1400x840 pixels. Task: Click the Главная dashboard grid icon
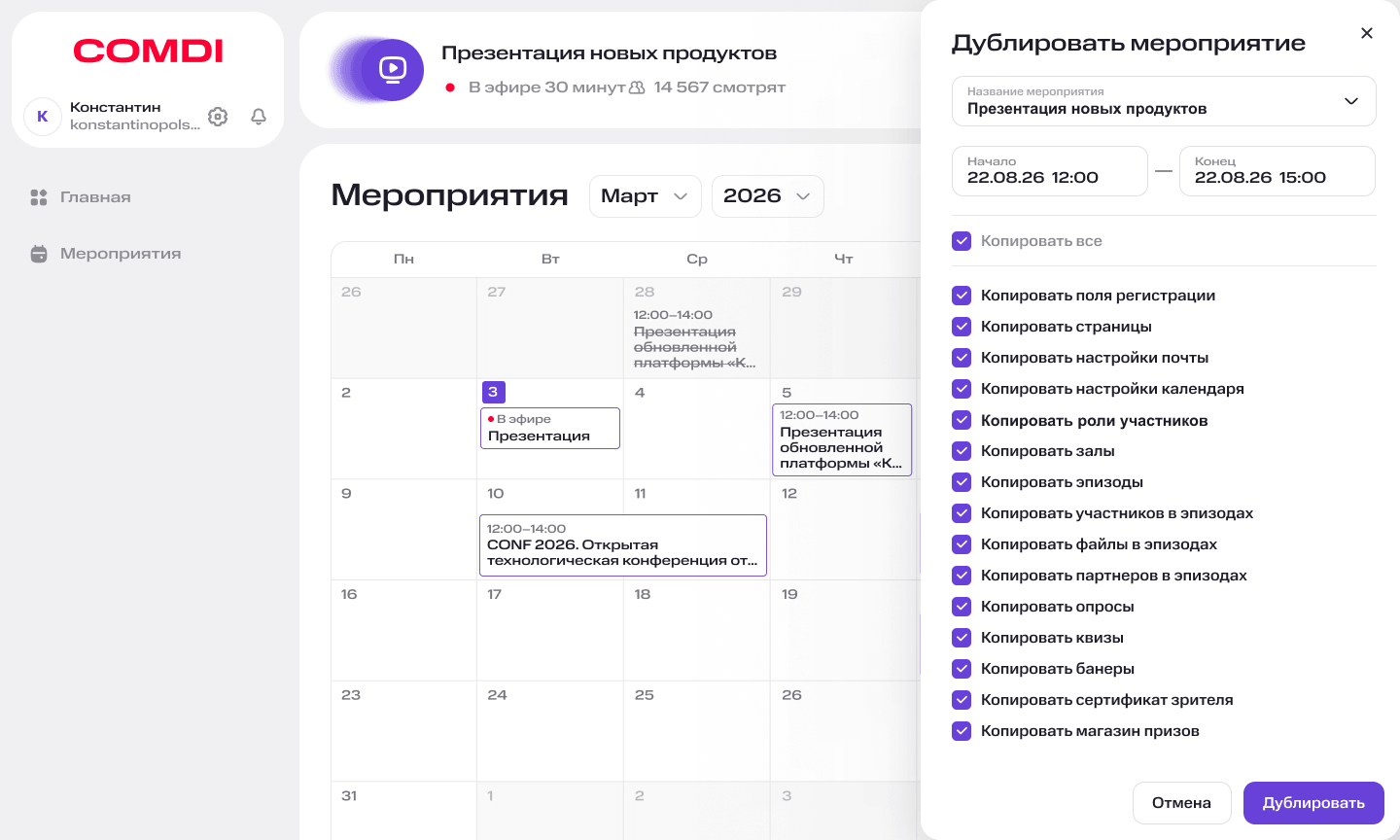39,197
